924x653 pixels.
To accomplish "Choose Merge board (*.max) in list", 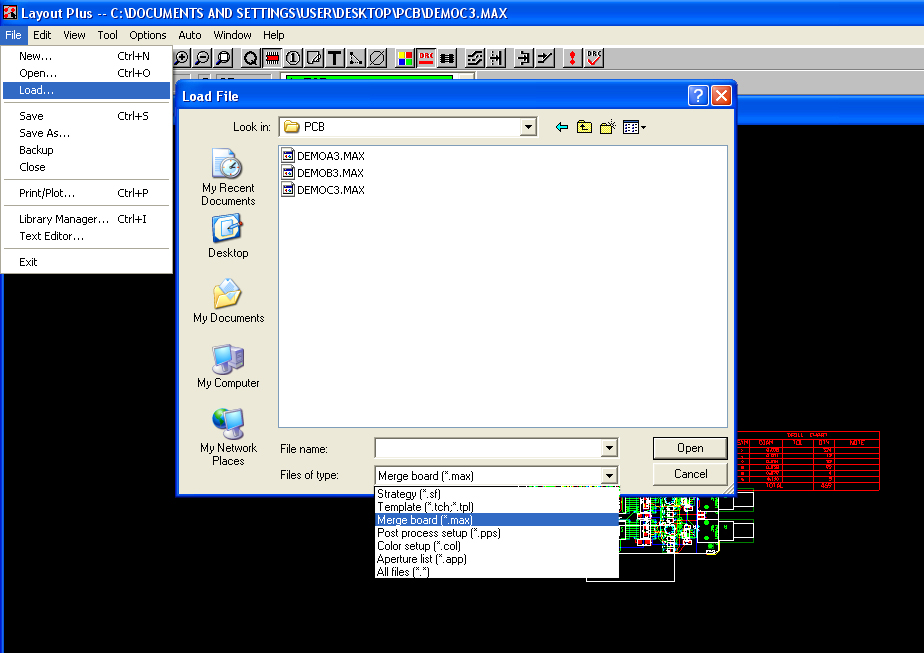I will coord(497,520).
